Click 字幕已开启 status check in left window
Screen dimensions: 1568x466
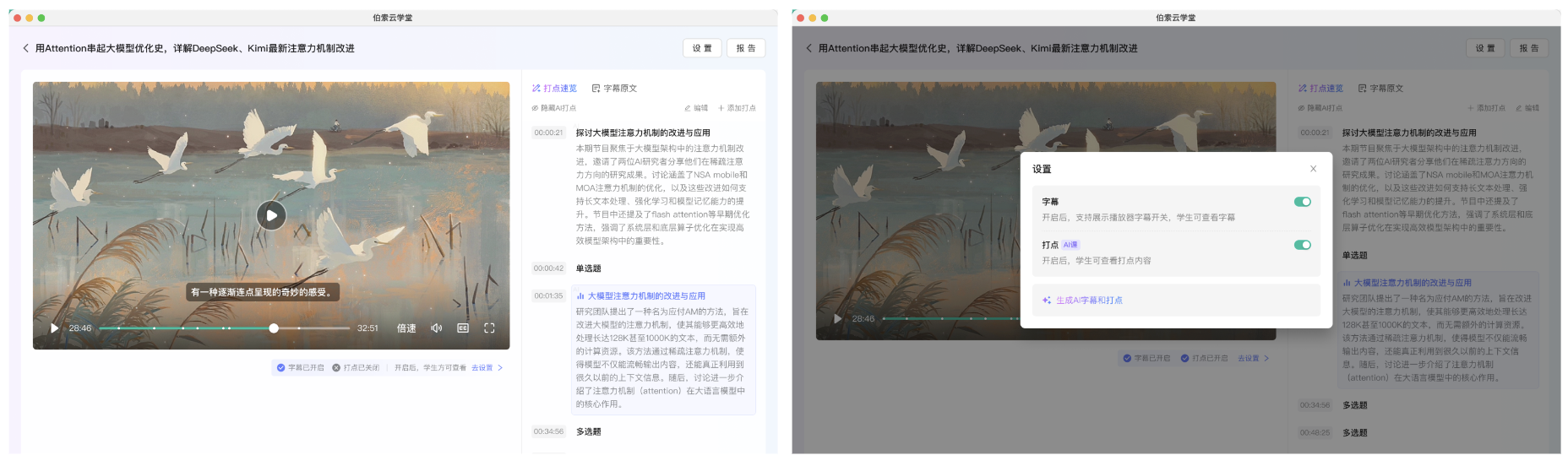click(300, 368)
